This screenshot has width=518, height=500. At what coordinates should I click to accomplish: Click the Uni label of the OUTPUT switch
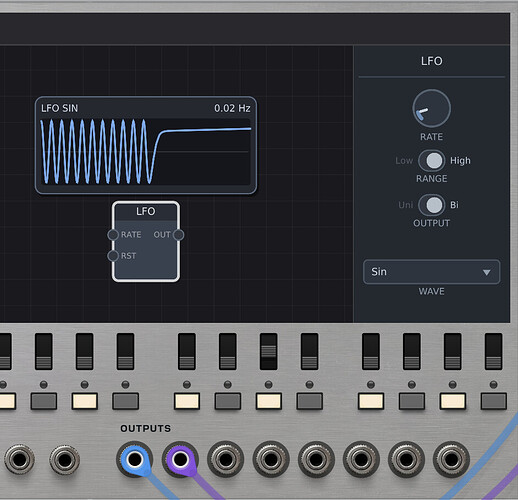406,205
